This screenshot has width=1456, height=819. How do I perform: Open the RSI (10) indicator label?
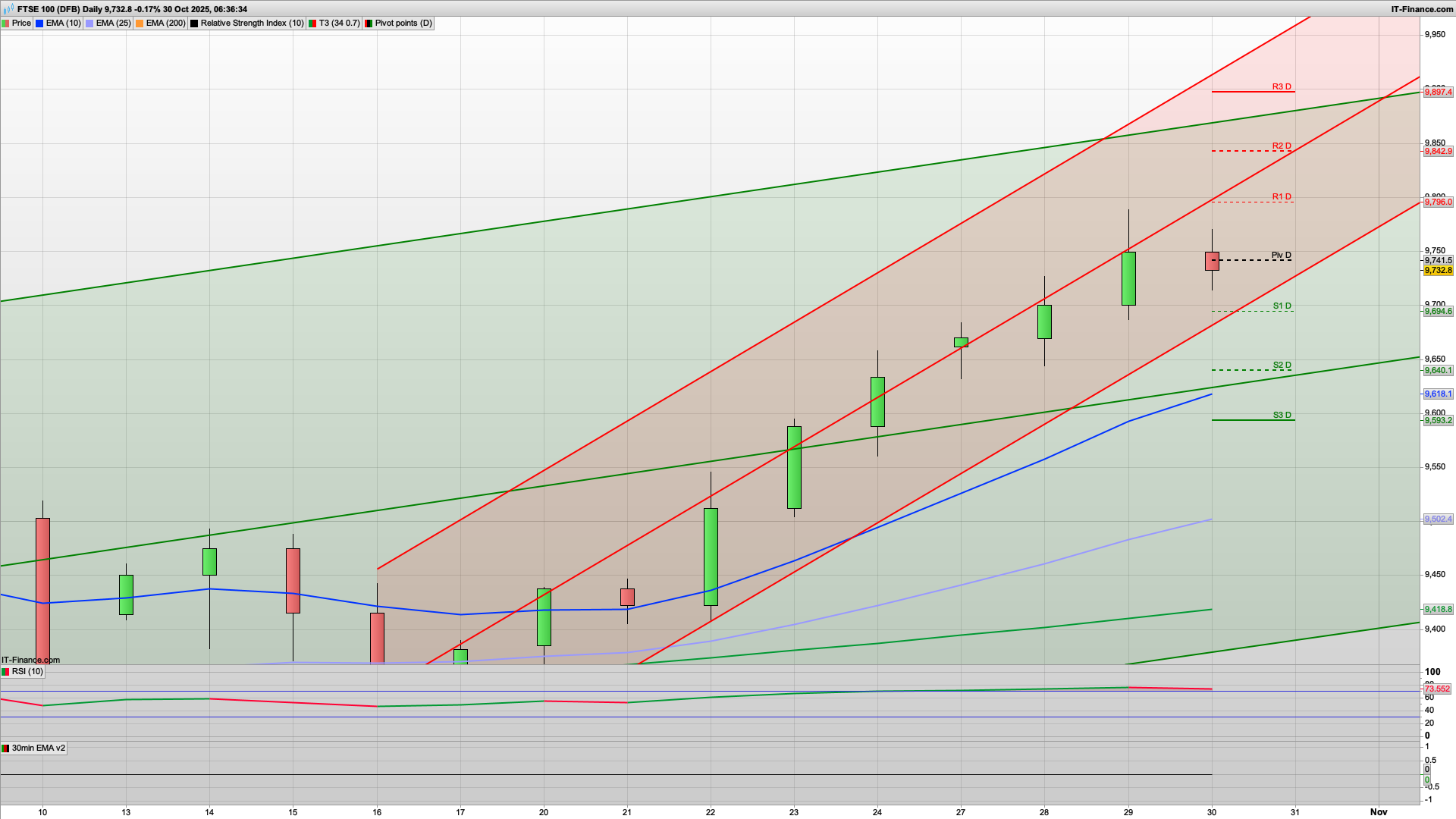coord(28,672)
